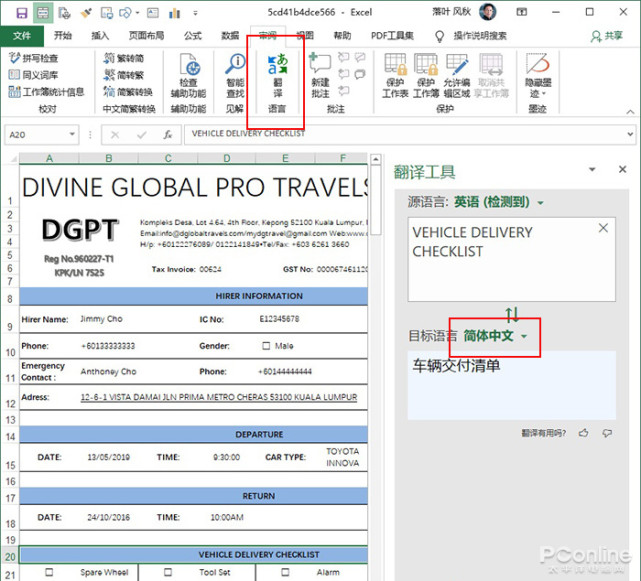
Task: Collapse the ribbon with the chevron
Action: (630, 111)
